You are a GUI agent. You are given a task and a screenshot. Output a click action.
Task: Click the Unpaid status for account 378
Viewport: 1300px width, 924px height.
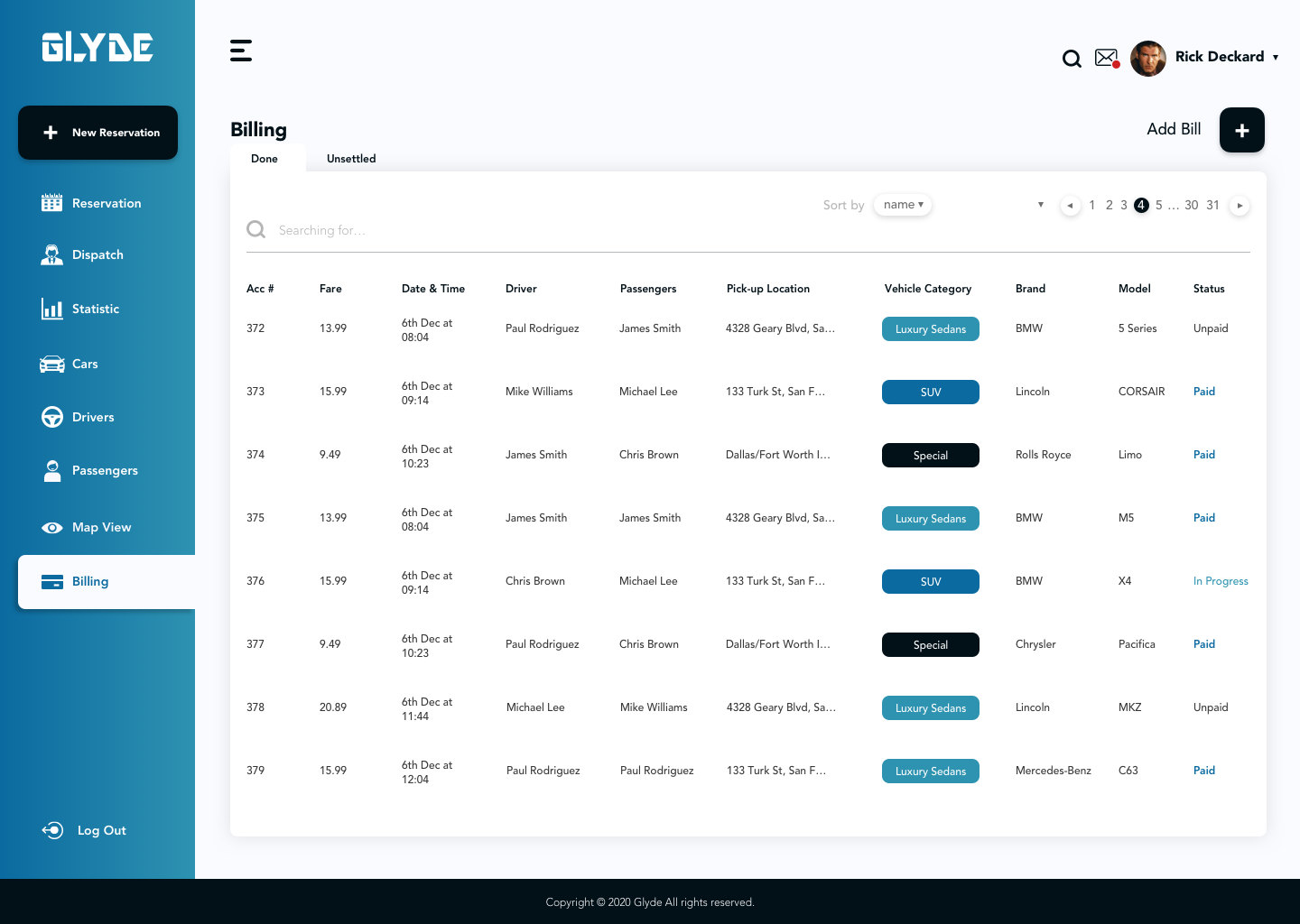(1211, 707)
